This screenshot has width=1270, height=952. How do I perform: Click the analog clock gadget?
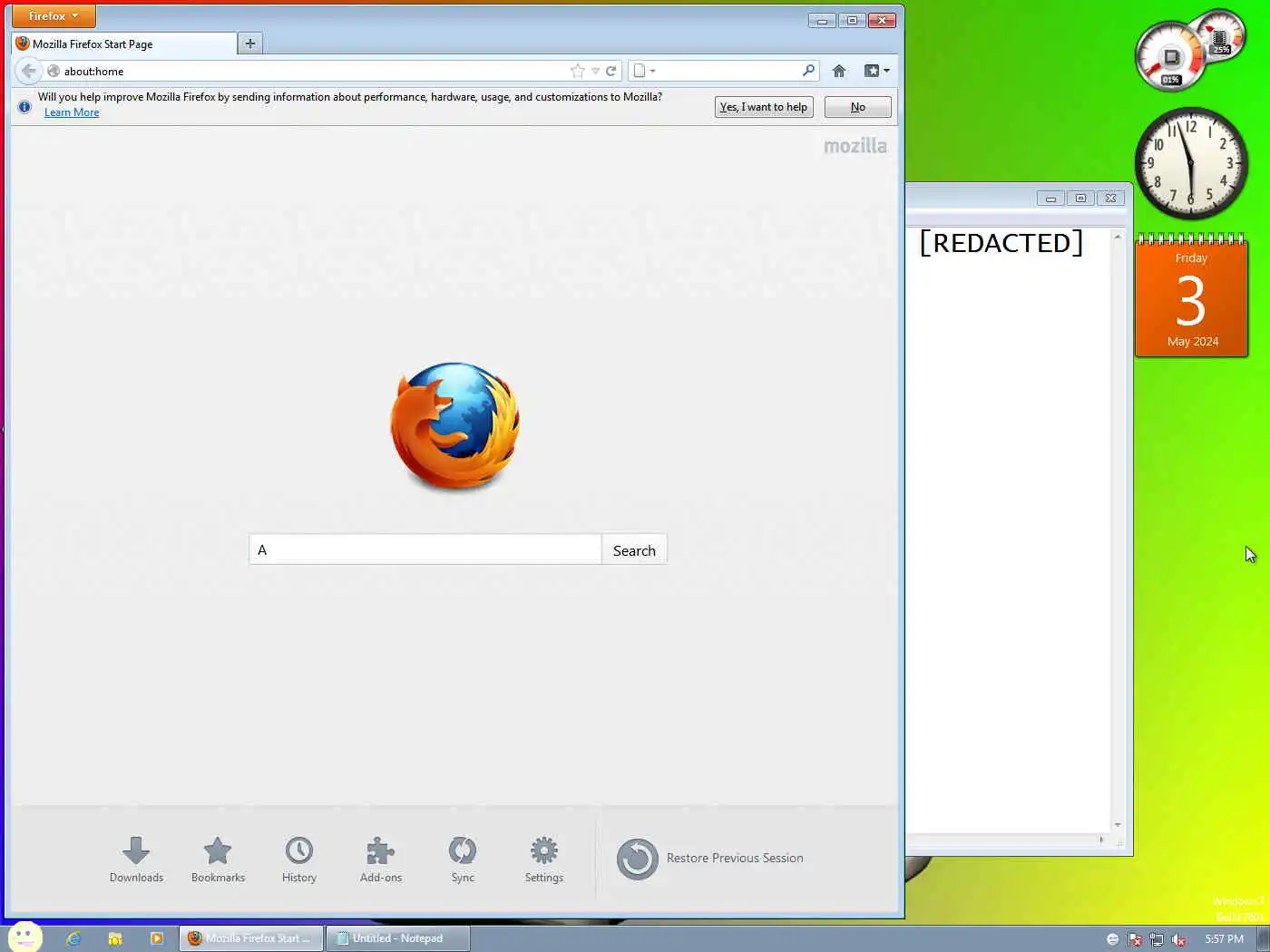point(1191,164)
